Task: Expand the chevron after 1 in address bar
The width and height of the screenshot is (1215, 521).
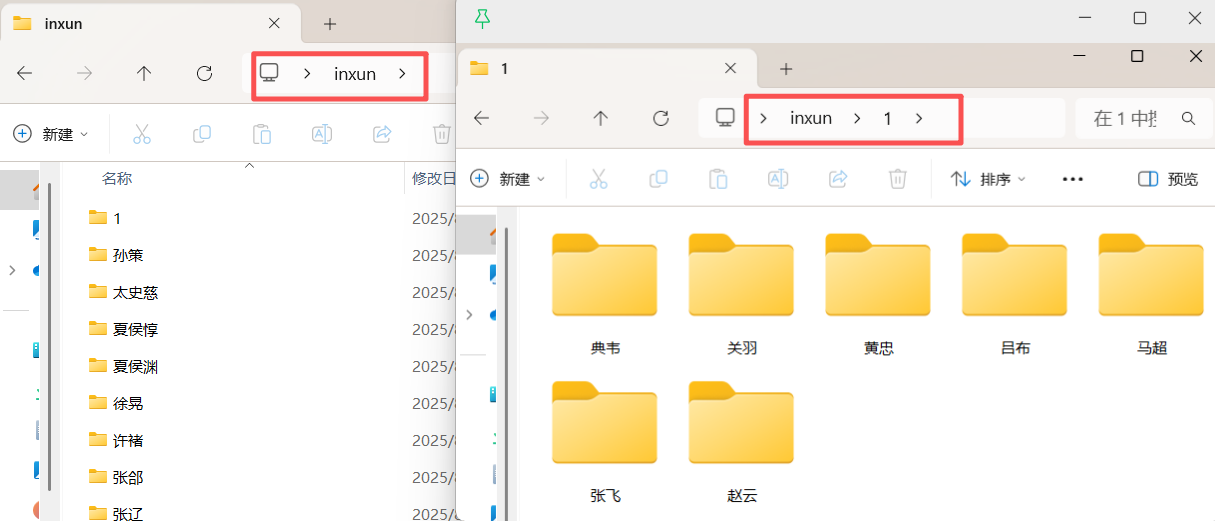Action: point(919,118)
